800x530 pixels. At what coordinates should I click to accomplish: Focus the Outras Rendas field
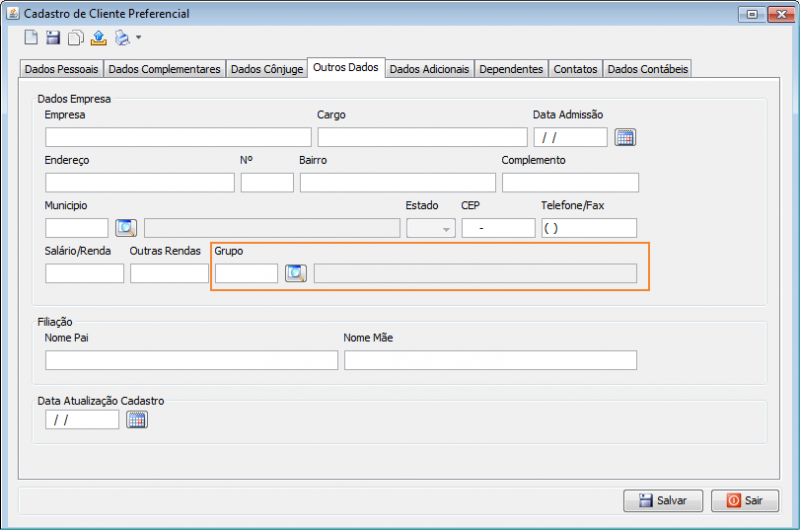click(x=169, y=273)
